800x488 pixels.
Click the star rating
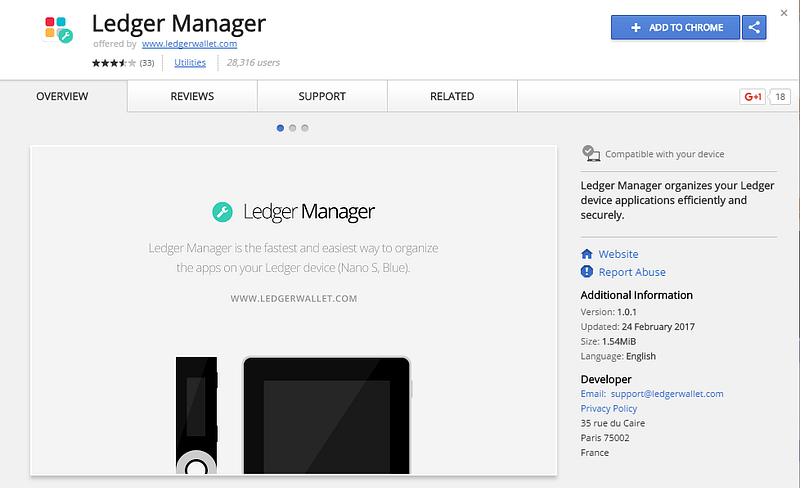pos(114,63)
